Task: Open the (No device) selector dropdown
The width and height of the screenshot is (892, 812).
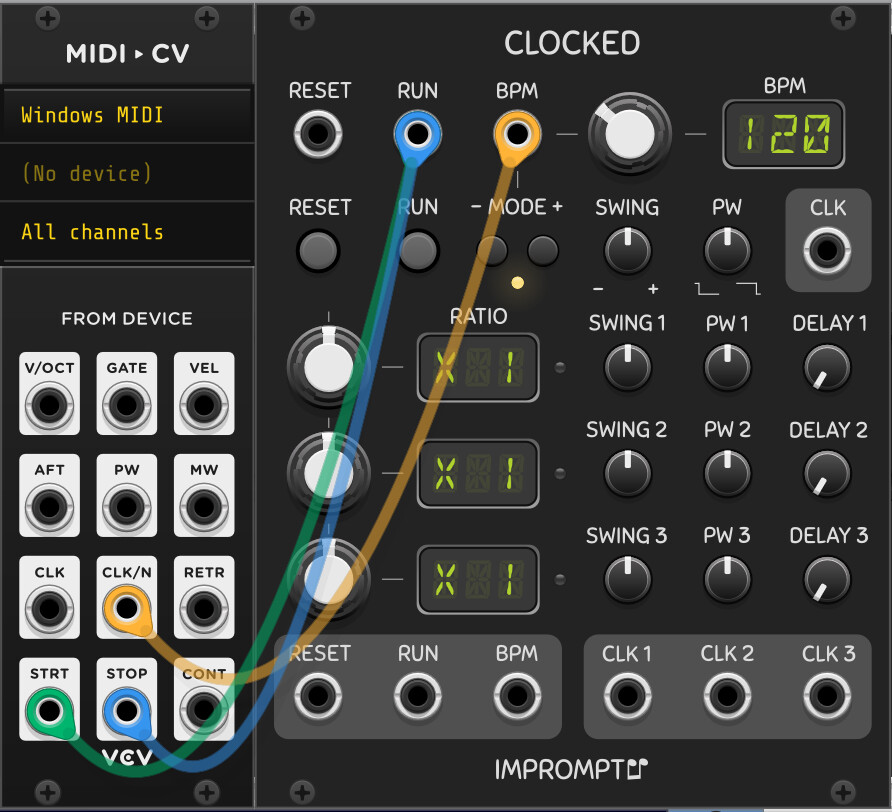Action: [x=126, y=173]
